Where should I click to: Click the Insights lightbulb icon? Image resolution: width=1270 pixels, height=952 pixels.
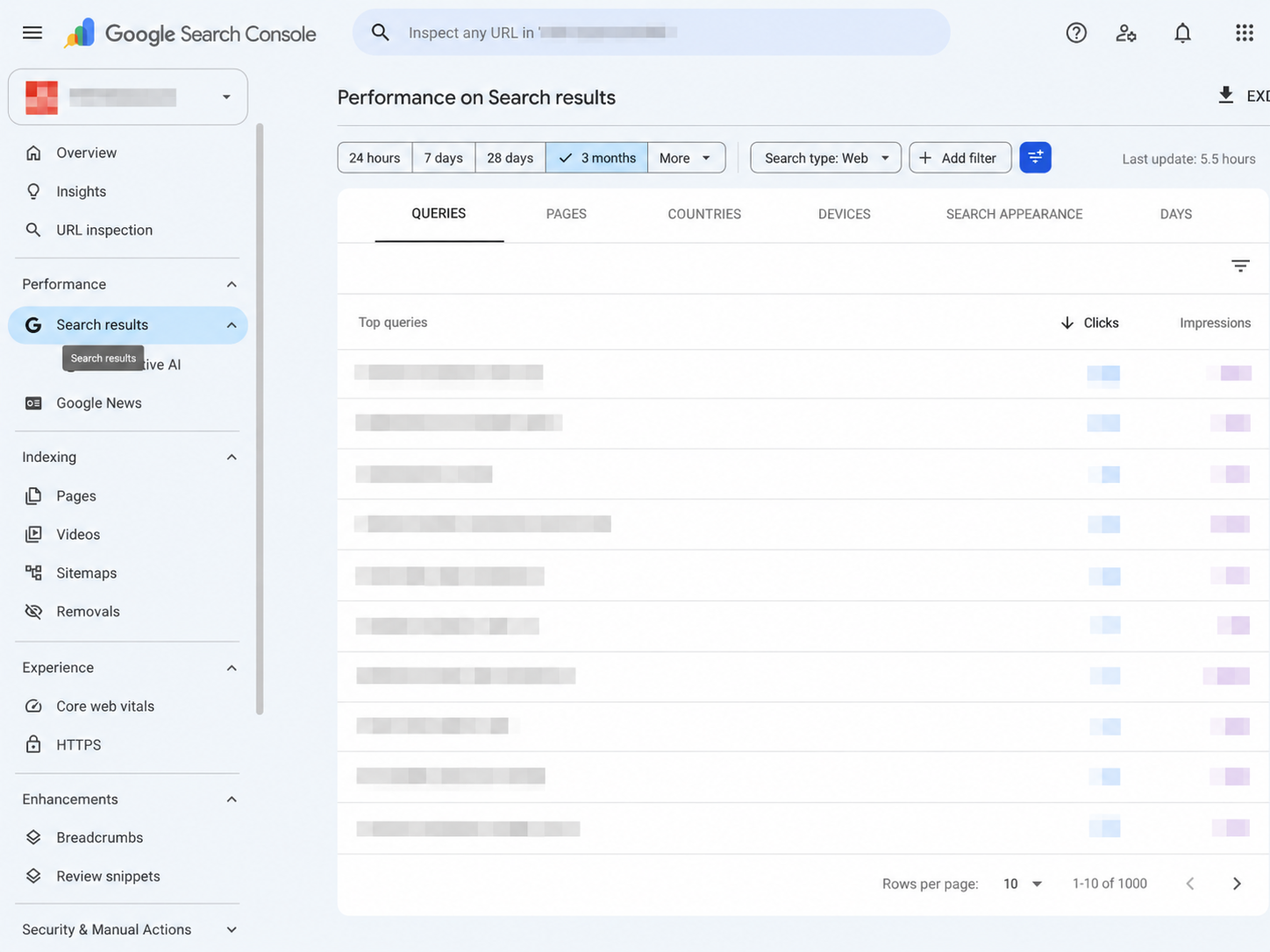[x=33, y=191]
